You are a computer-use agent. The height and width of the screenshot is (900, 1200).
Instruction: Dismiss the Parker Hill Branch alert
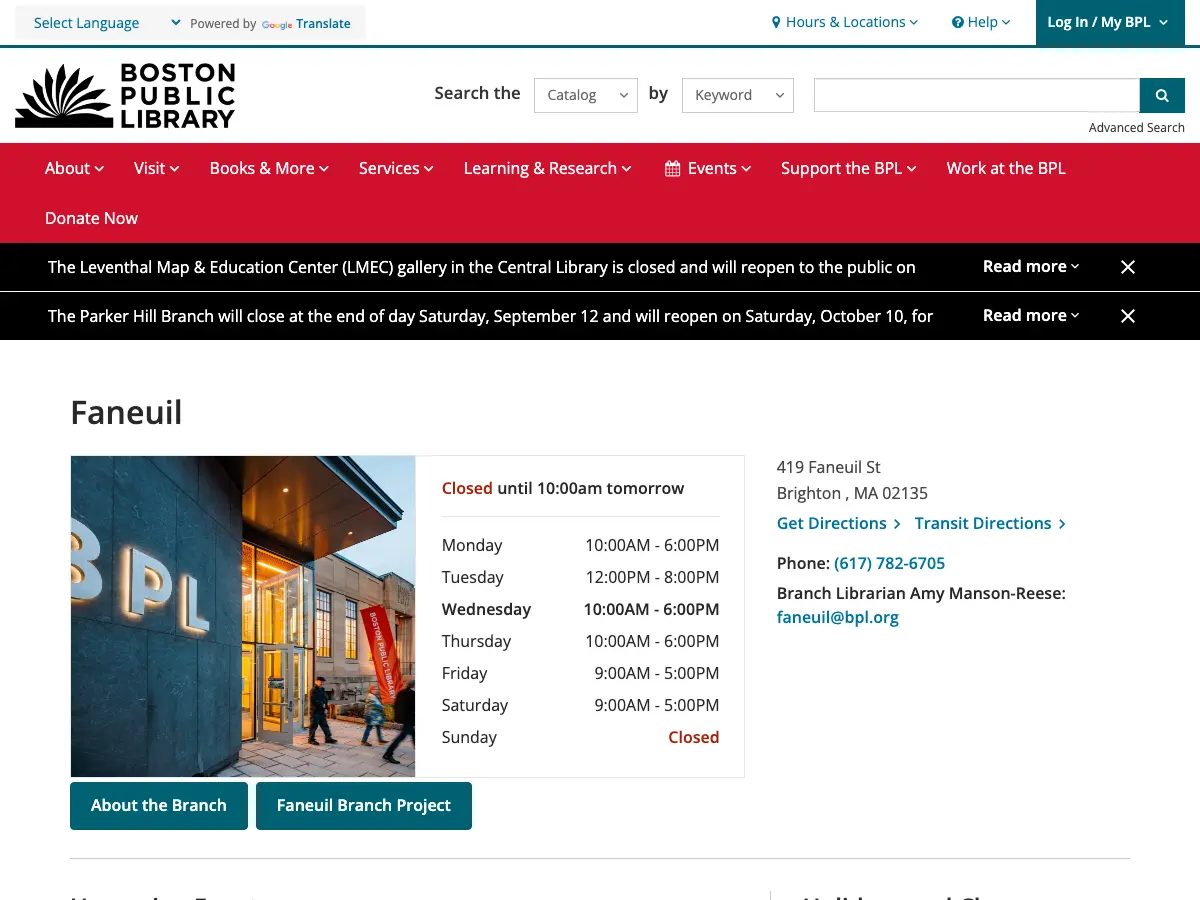coord(1128,316)
